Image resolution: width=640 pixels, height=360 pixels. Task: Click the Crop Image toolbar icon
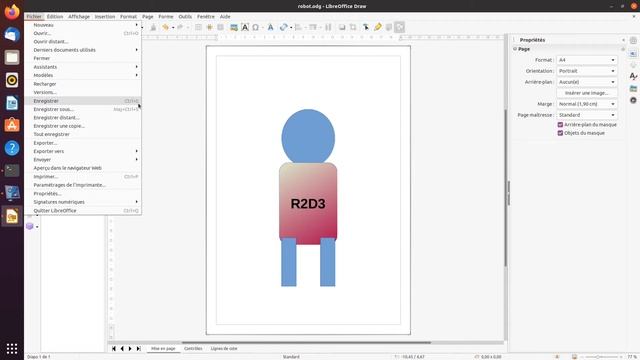353,27
